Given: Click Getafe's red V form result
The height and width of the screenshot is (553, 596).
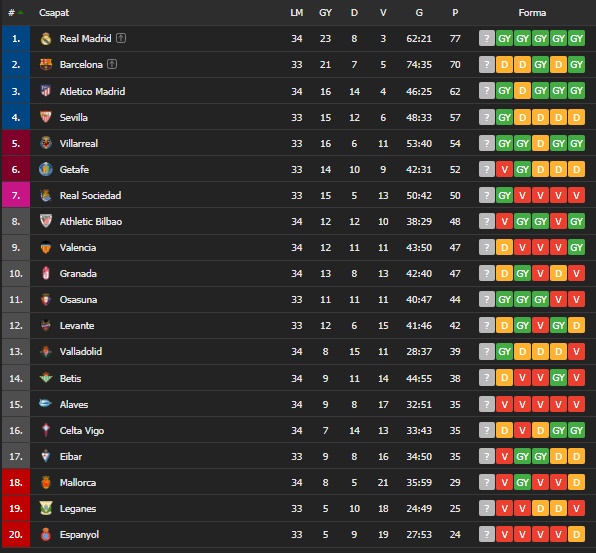Looking at the screenshot, I should pyautogui.click(x=504, y=170).
